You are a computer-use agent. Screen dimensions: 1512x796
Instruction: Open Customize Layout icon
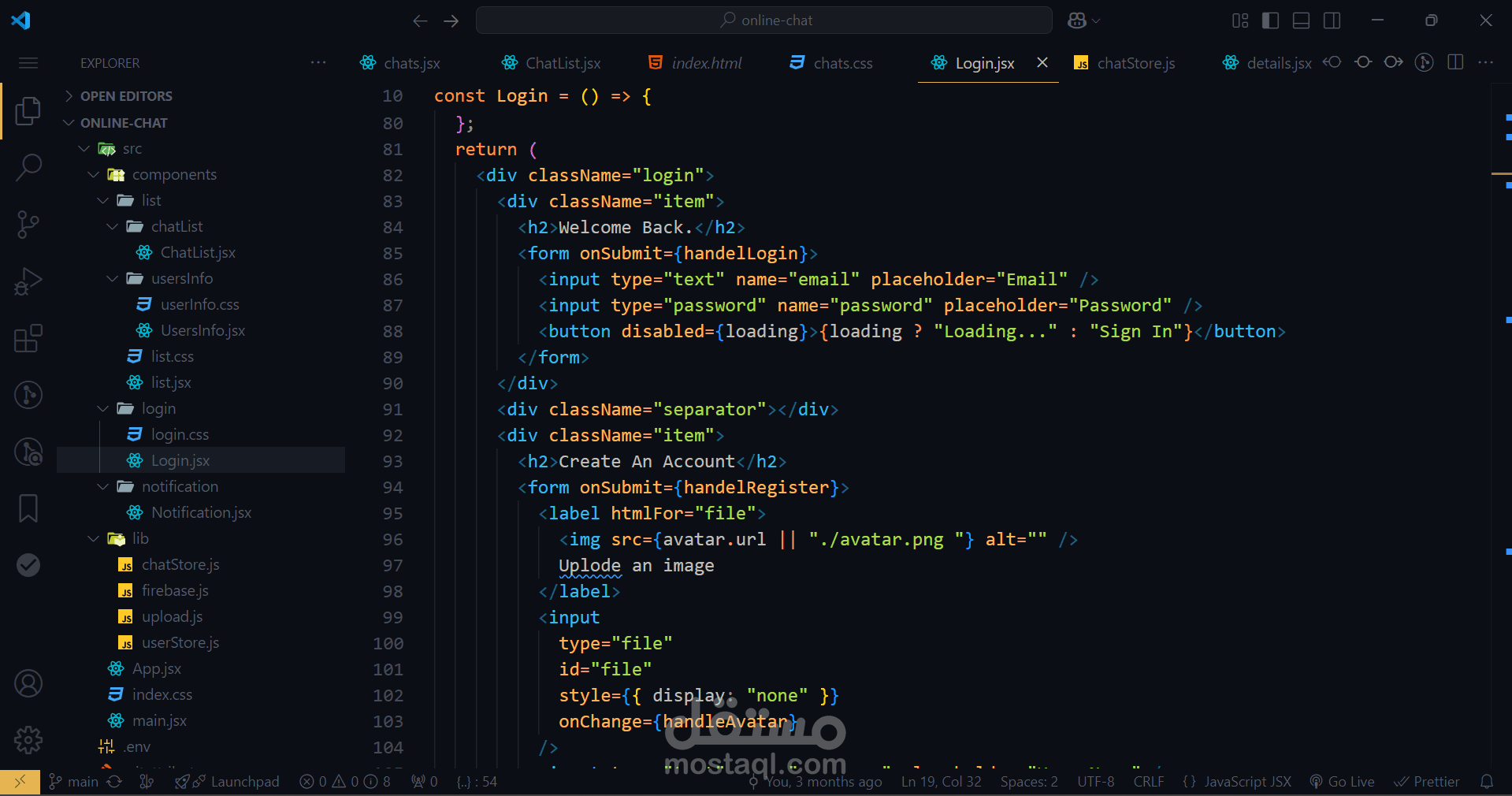[1240, 20]
